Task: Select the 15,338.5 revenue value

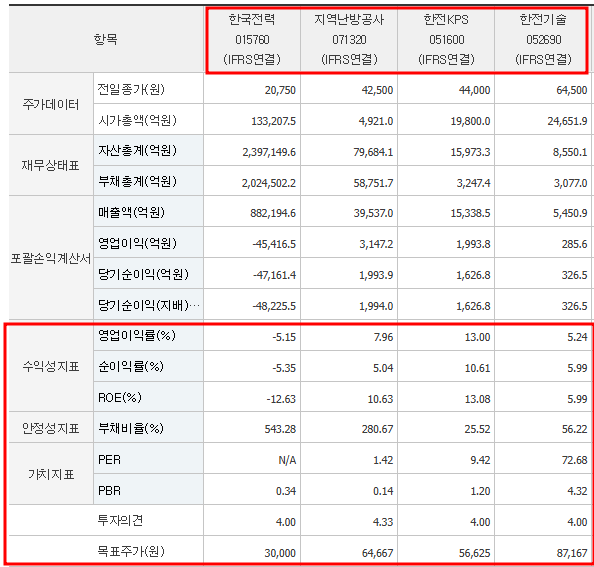Action: (x=470, y=213)
